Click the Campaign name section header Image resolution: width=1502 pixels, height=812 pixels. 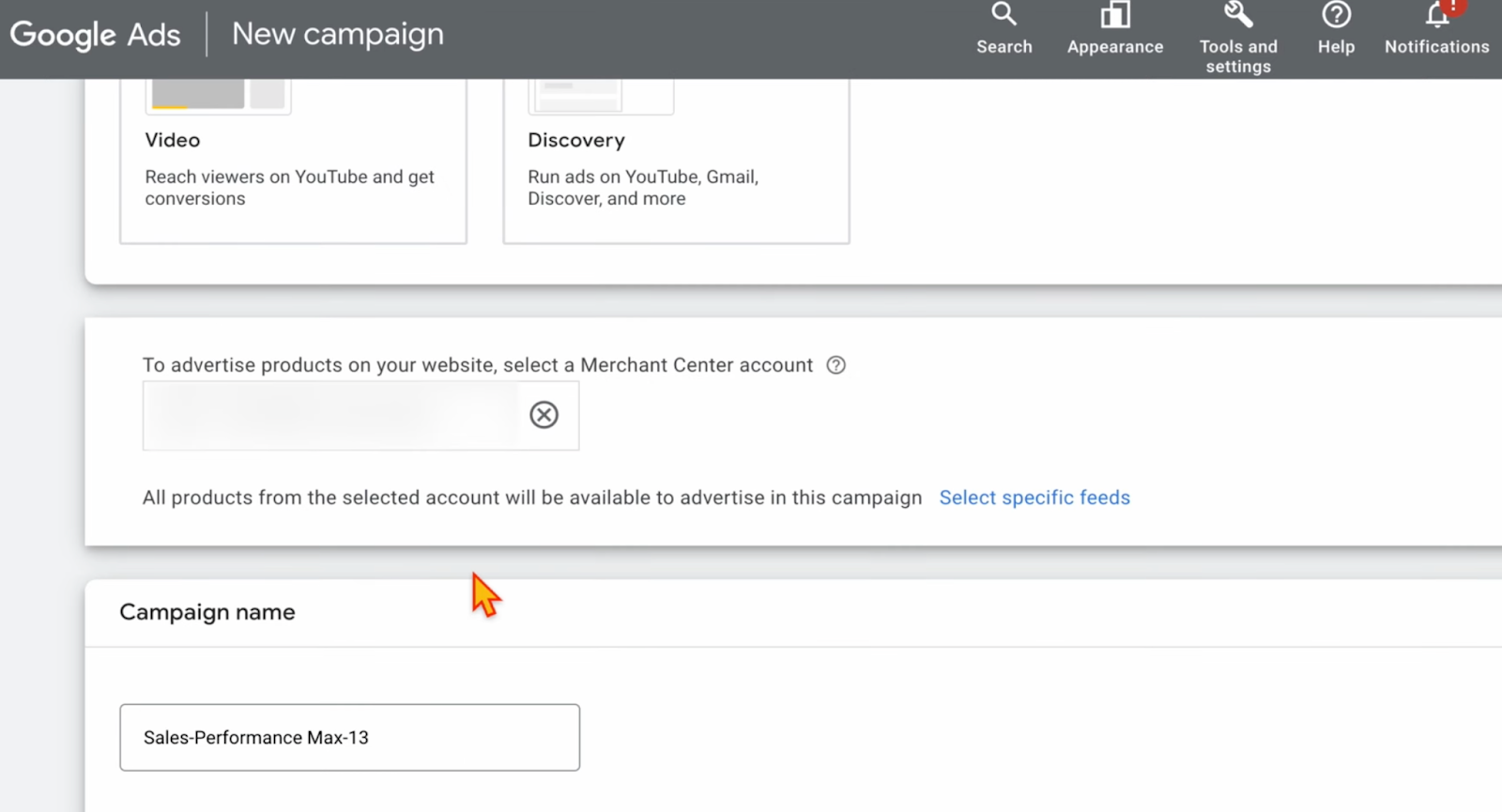207,612
